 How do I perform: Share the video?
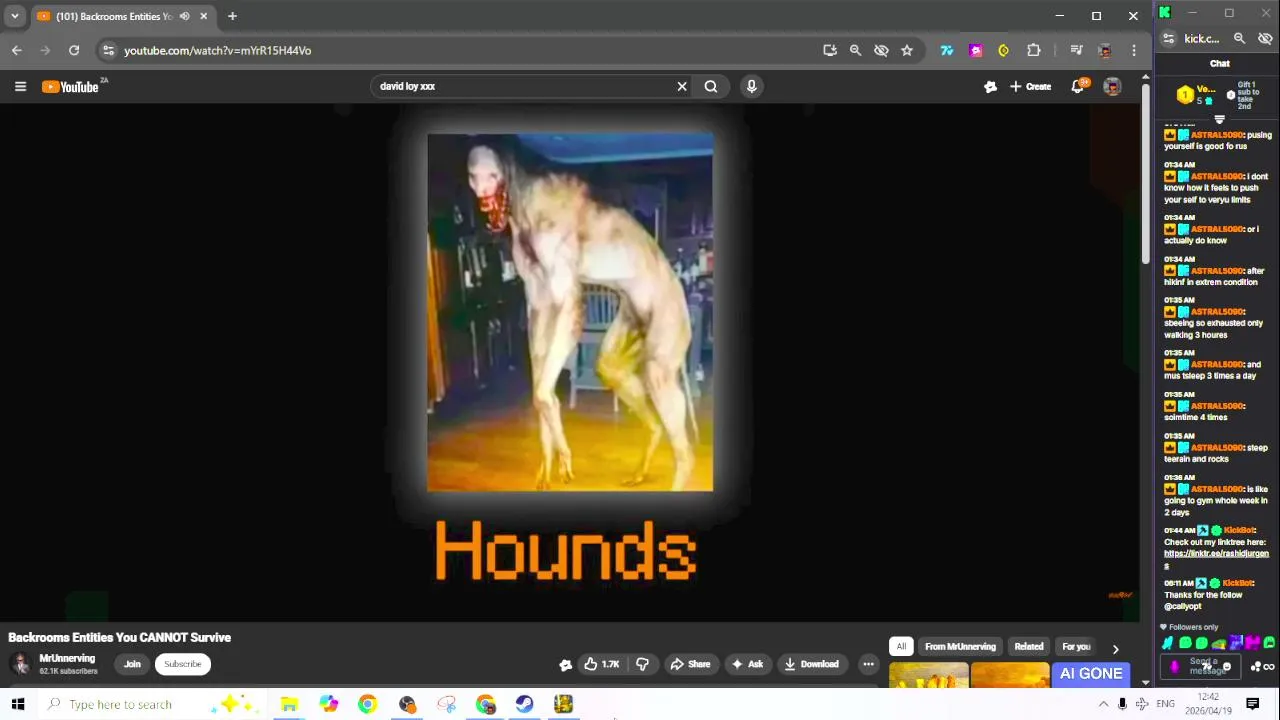[690, 664]
